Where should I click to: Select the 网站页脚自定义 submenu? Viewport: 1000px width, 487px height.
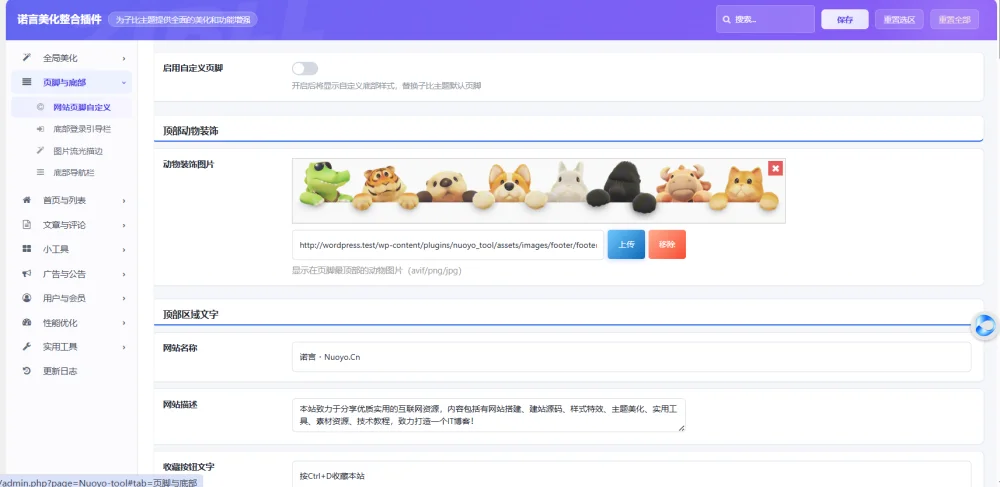click(71, 107)
